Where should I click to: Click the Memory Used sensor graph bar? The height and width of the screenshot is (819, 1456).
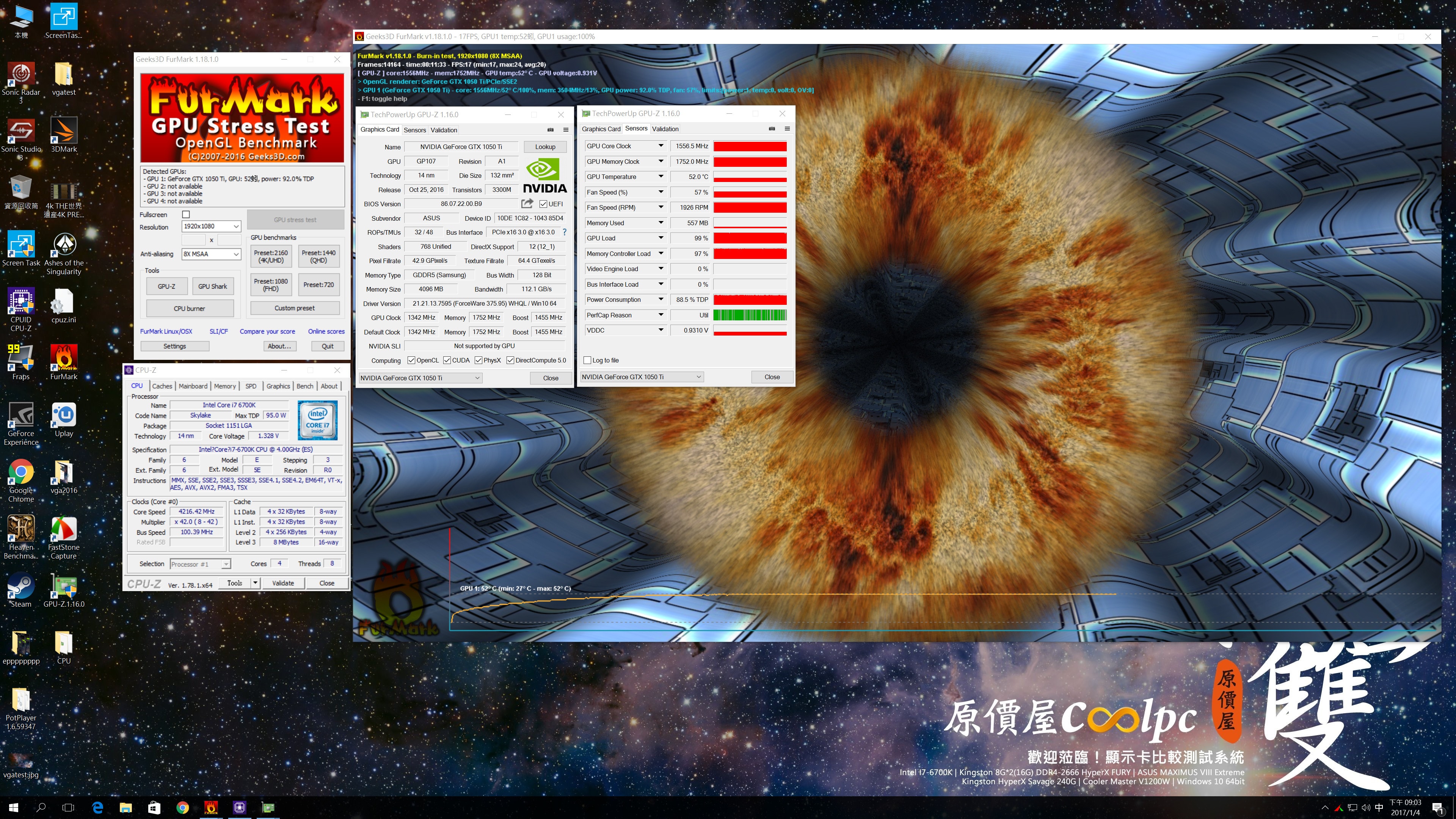tap(750, 223)
